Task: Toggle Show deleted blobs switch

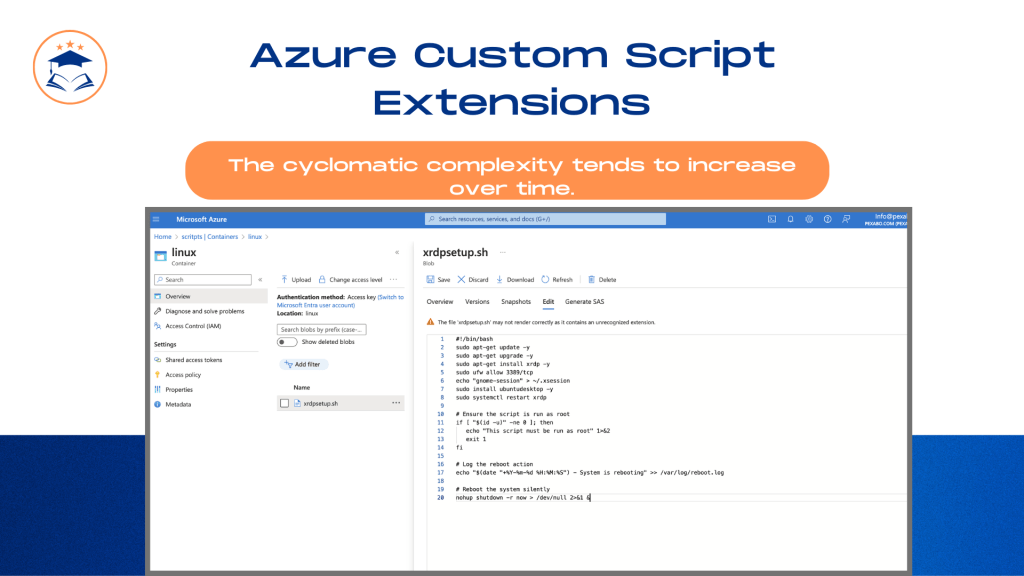Action: (x=287, y=342)
